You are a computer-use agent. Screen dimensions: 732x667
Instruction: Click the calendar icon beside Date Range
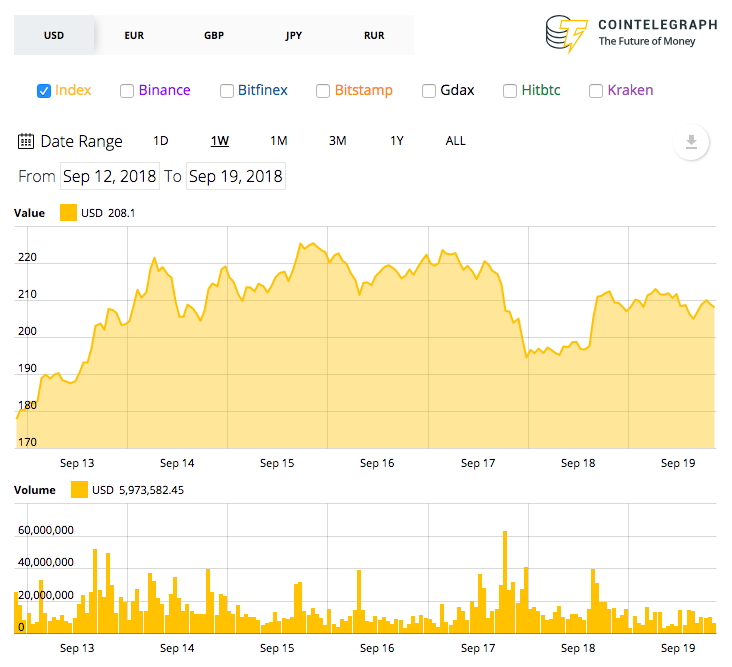26,141
